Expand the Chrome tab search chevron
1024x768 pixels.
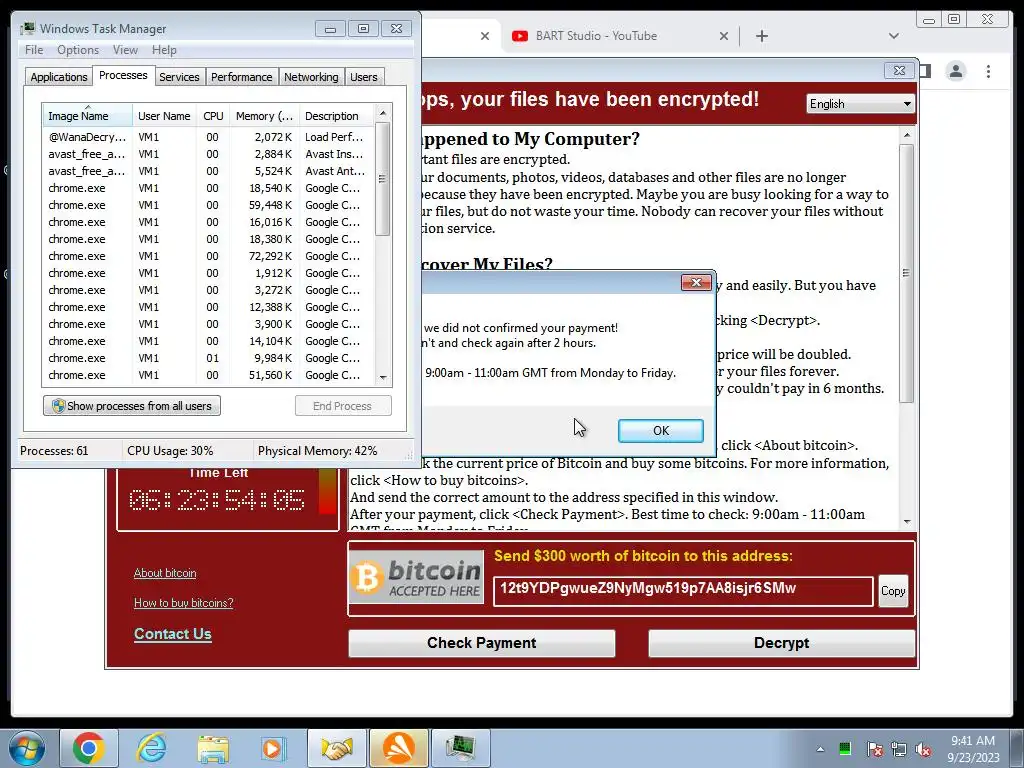(x=893, y=36)
